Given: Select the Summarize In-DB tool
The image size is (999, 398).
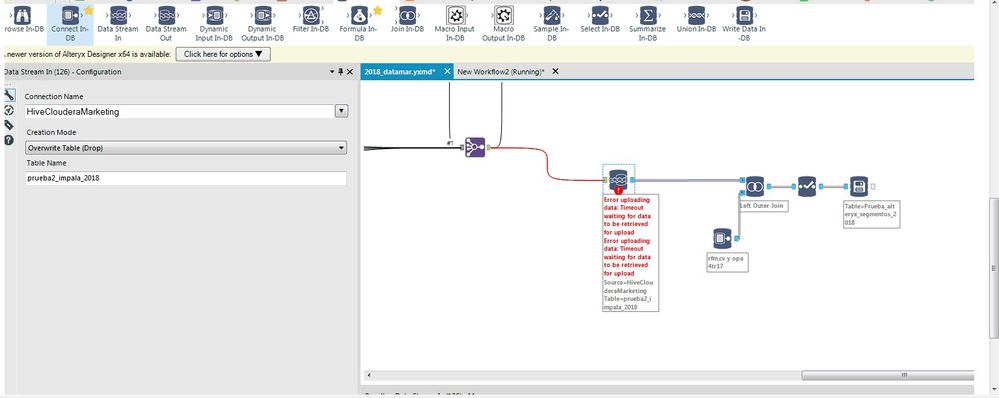Looking at the screenshot, I should (647, 23).
